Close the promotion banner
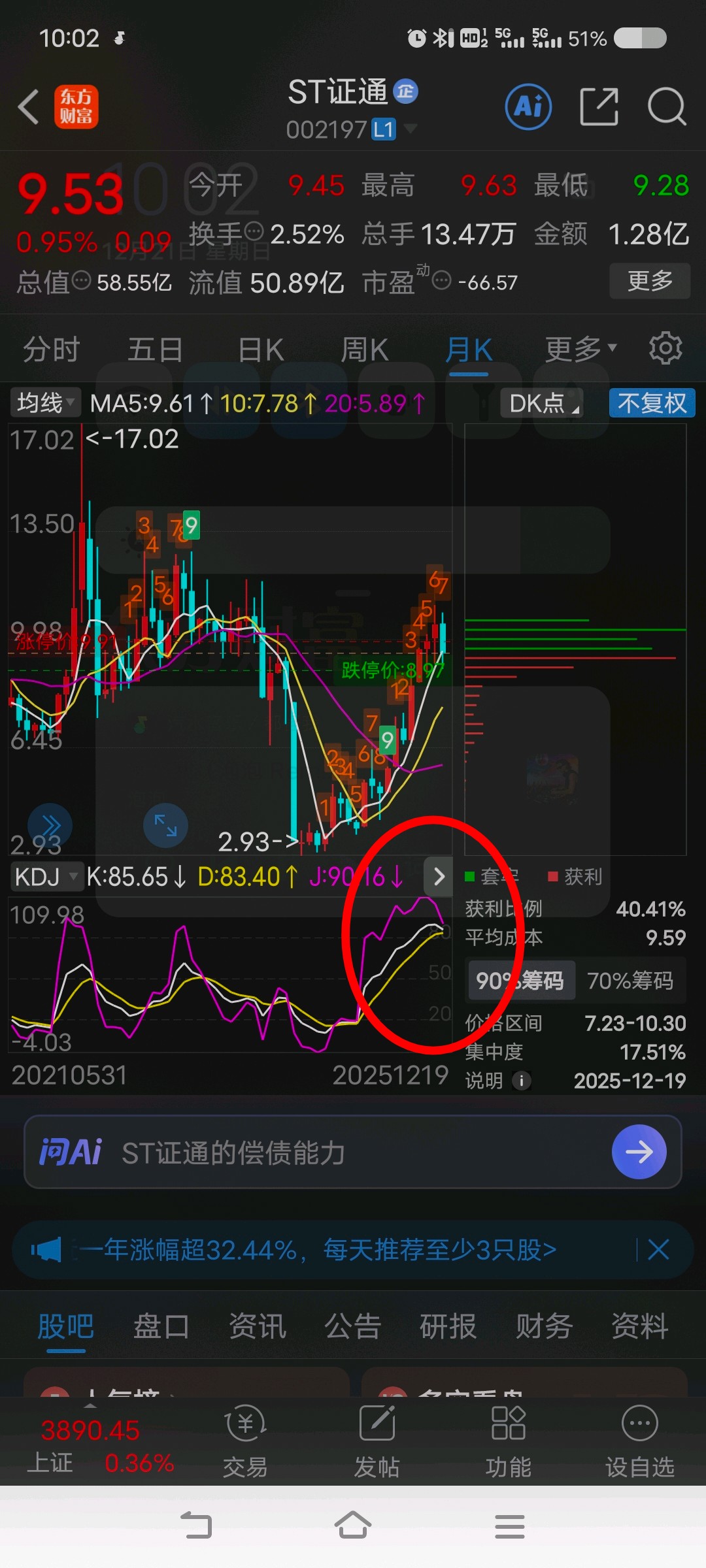The width and height of the screenshot is (706, 1568). [x=658, y=1250]
